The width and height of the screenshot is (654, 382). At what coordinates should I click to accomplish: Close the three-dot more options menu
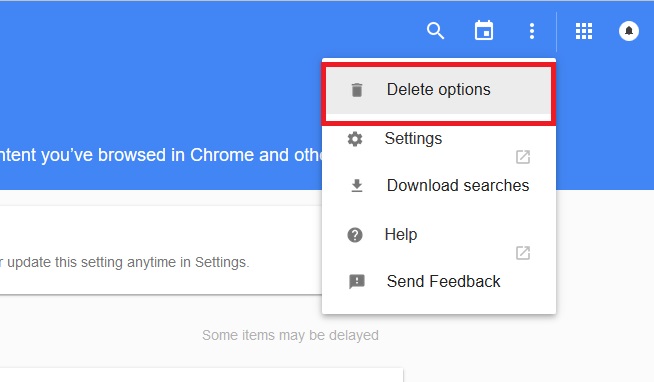click(531, 31)
